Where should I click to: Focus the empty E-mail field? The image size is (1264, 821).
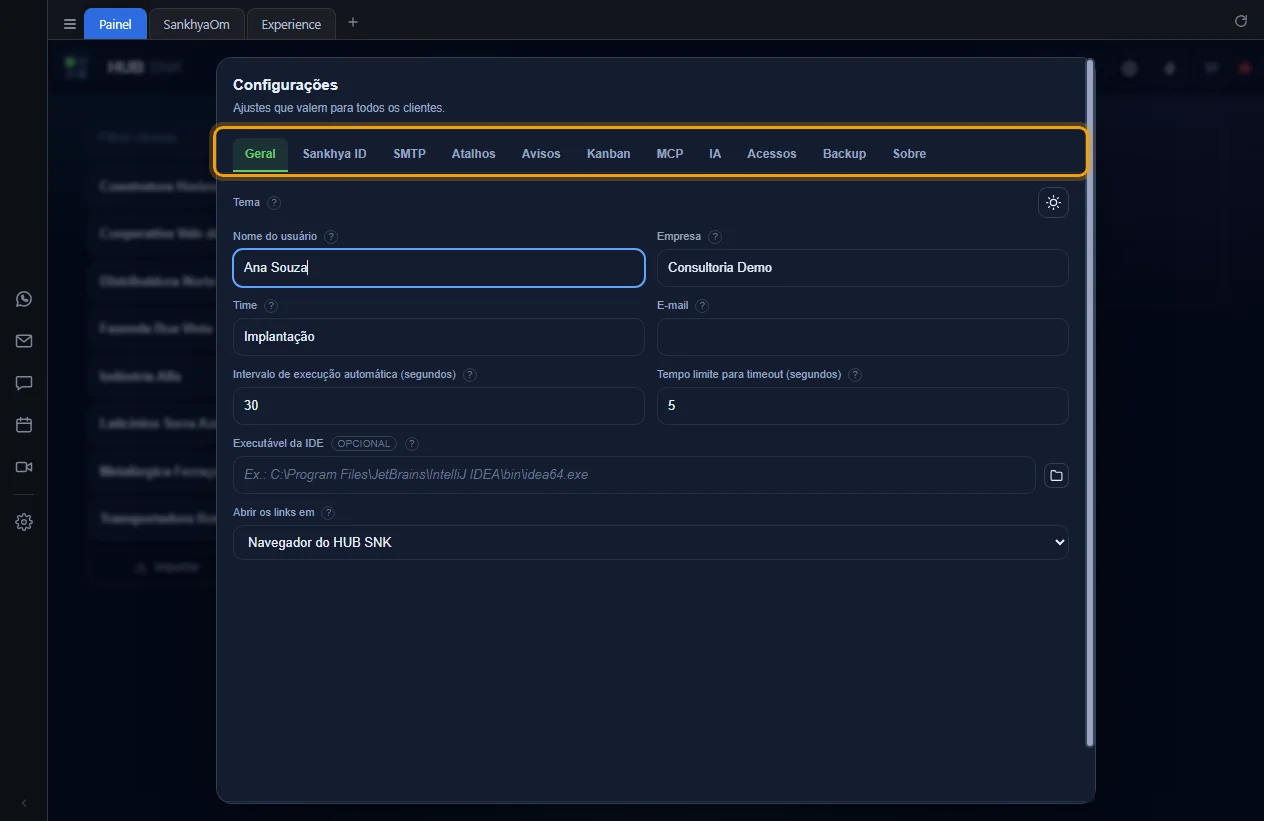863,337
